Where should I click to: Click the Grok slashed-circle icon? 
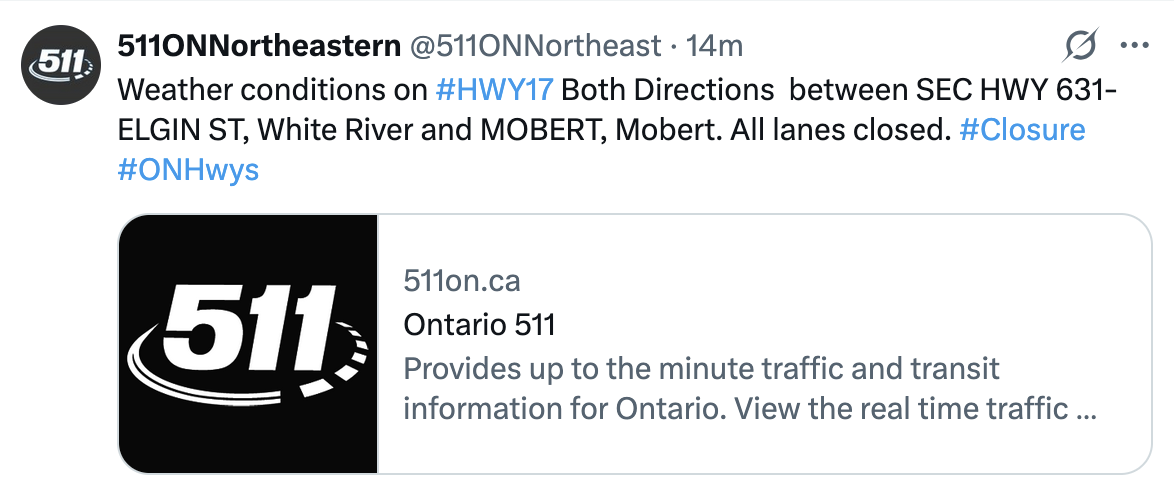click(x=1081, y=45)
